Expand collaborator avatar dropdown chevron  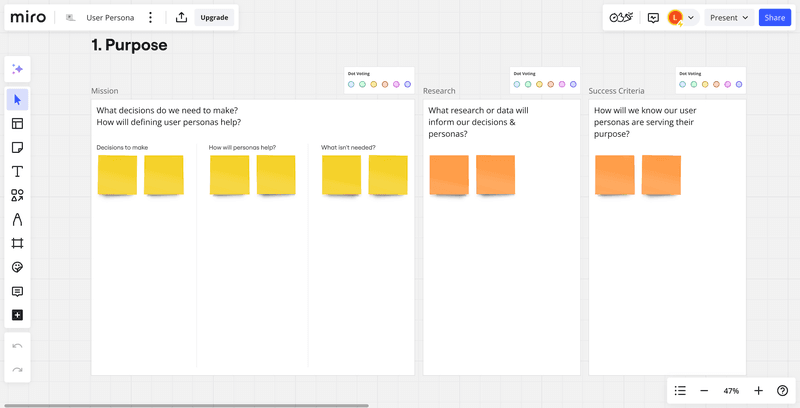[691, 18]
